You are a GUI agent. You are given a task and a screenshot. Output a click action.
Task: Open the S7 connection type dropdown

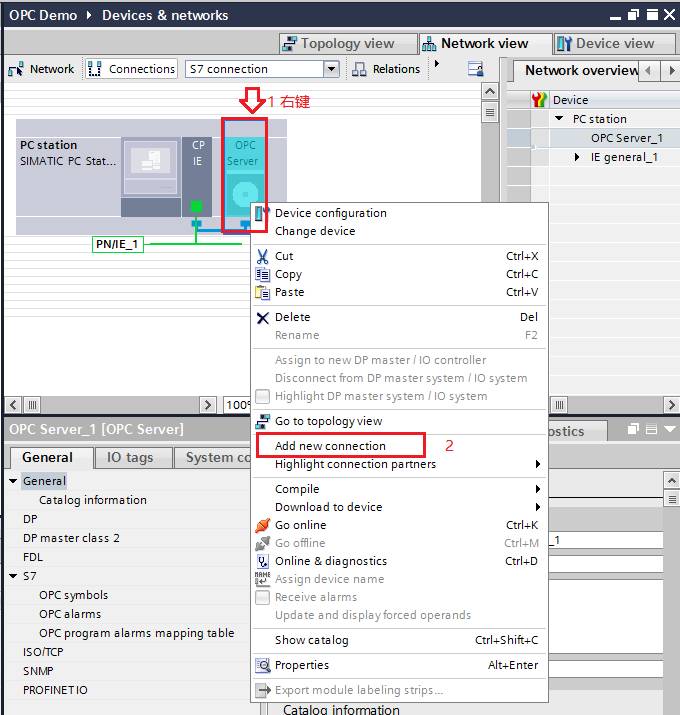tap(332, 69)
